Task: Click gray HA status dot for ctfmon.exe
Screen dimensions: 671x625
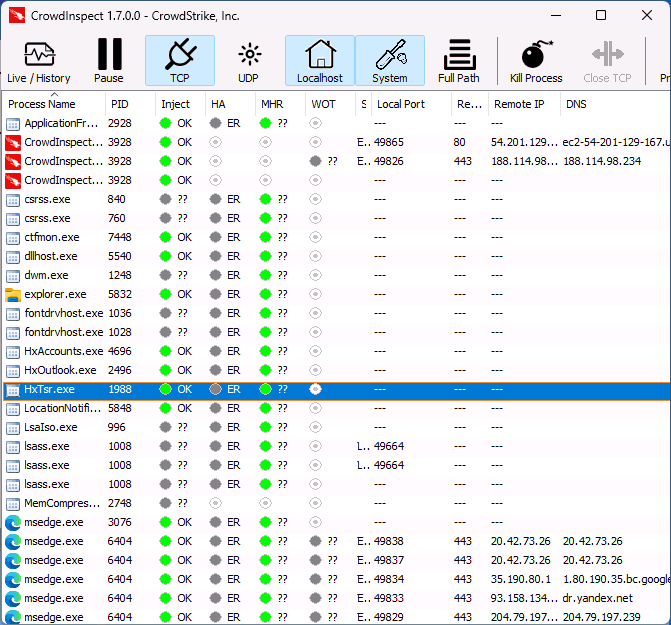Action: point(215,237)
